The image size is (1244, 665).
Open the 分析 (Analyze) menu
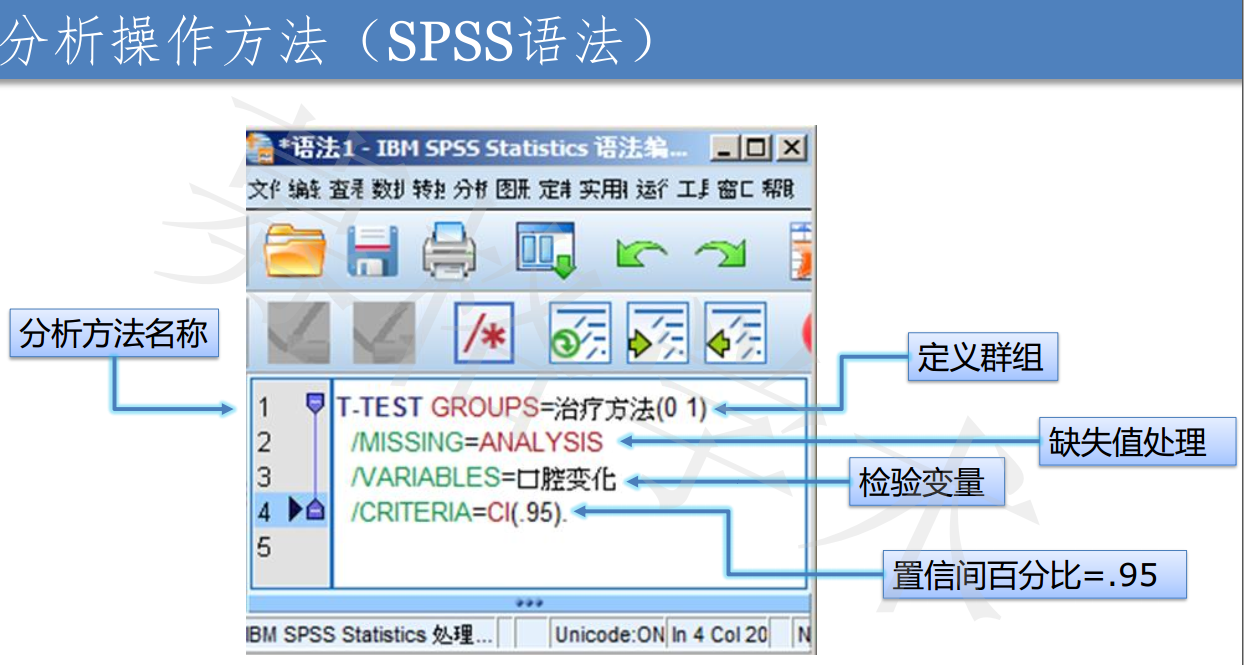[470, 189]
